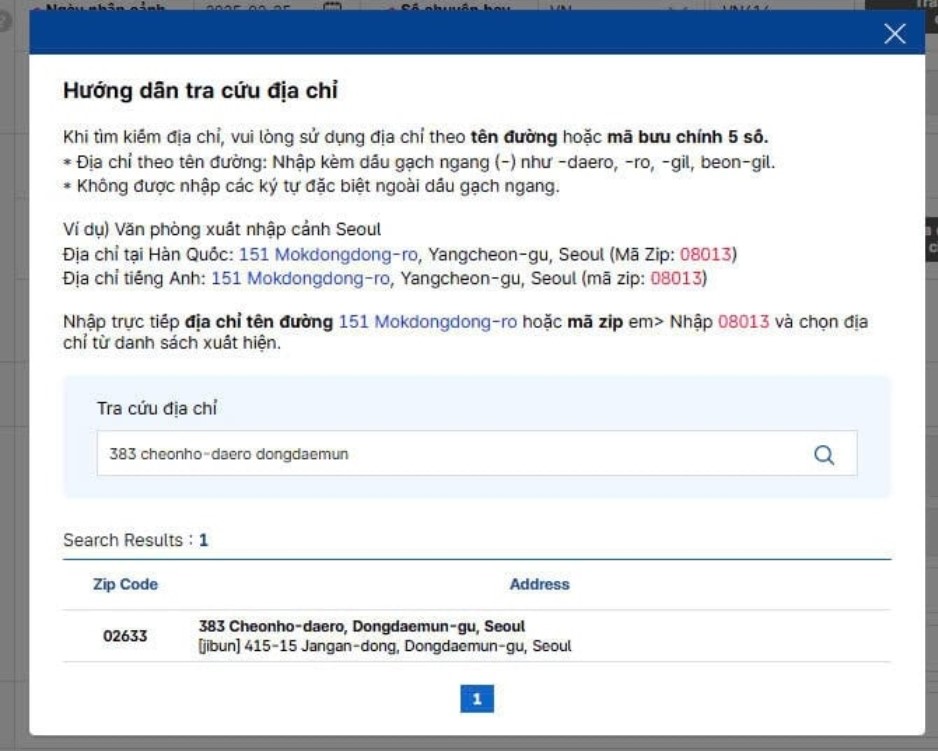Select zip code 02633 in results
Image resolution: width=938 pixels, height=751 pixels.
(125, 636)
